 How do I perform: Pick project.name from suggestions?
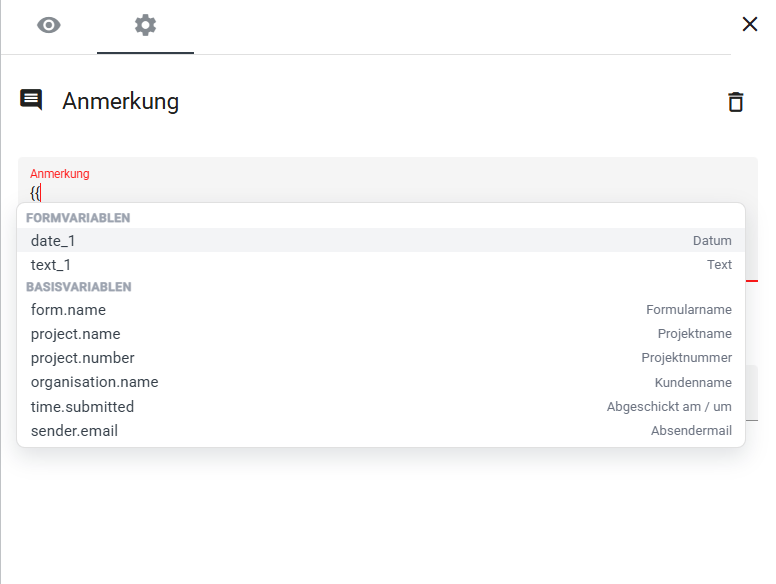click(75, 334)
